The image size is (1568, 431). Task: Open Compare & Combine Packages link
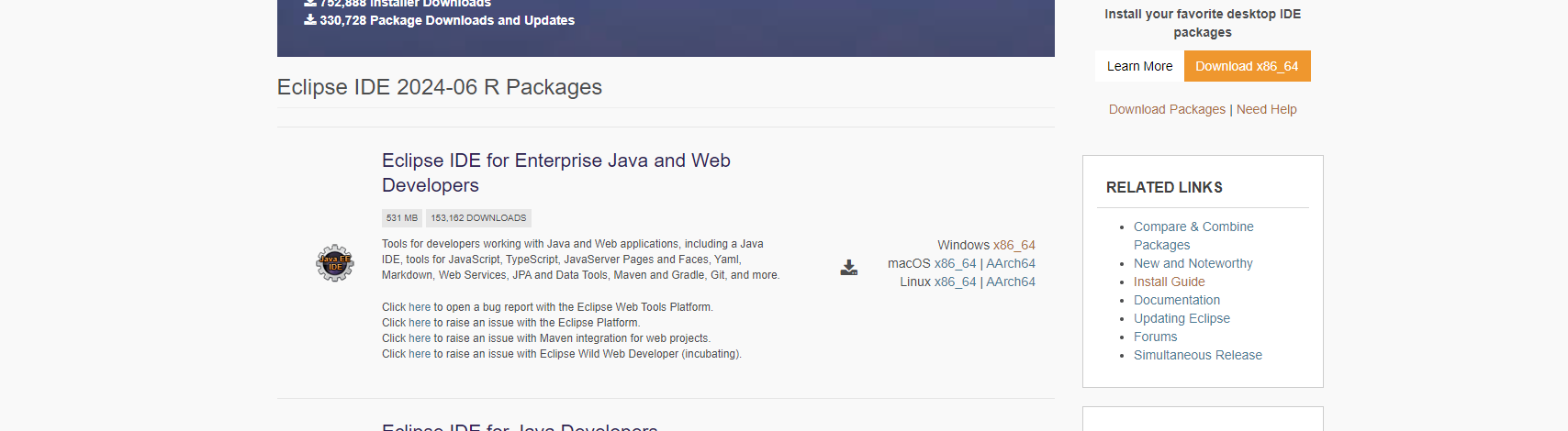[1193, 227]
